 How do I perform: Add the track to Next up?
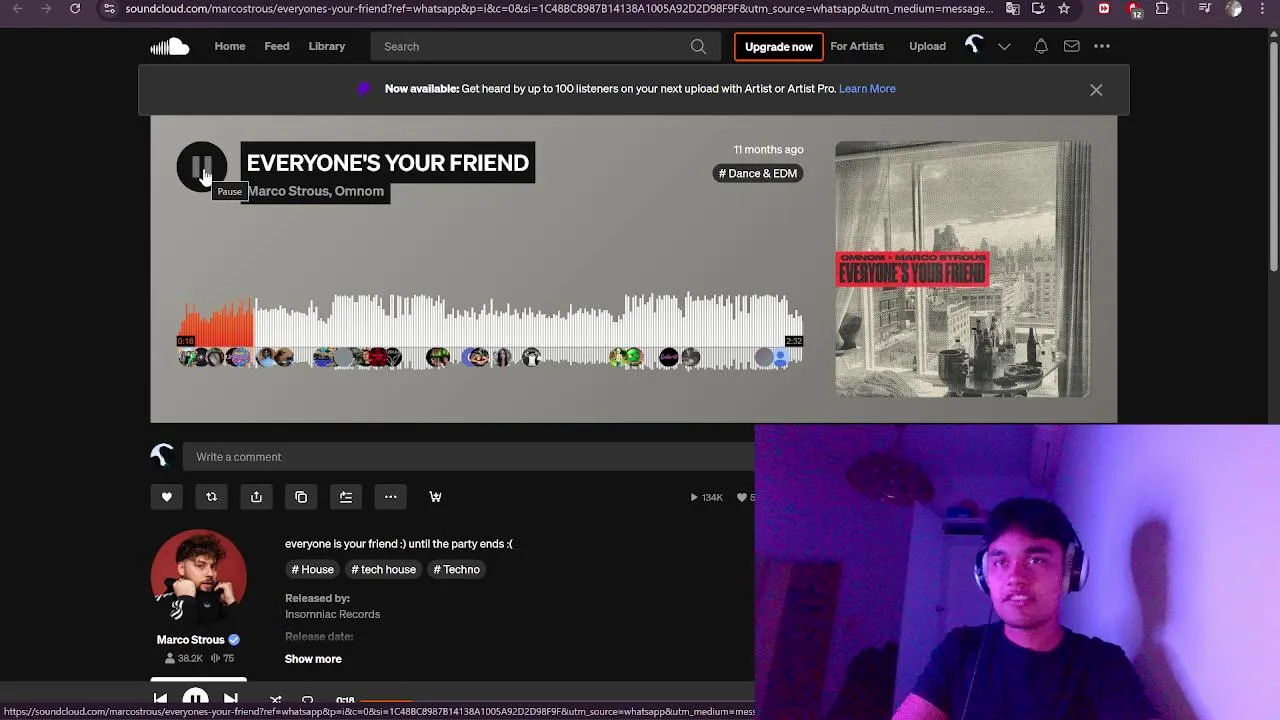tap(346, 497)
